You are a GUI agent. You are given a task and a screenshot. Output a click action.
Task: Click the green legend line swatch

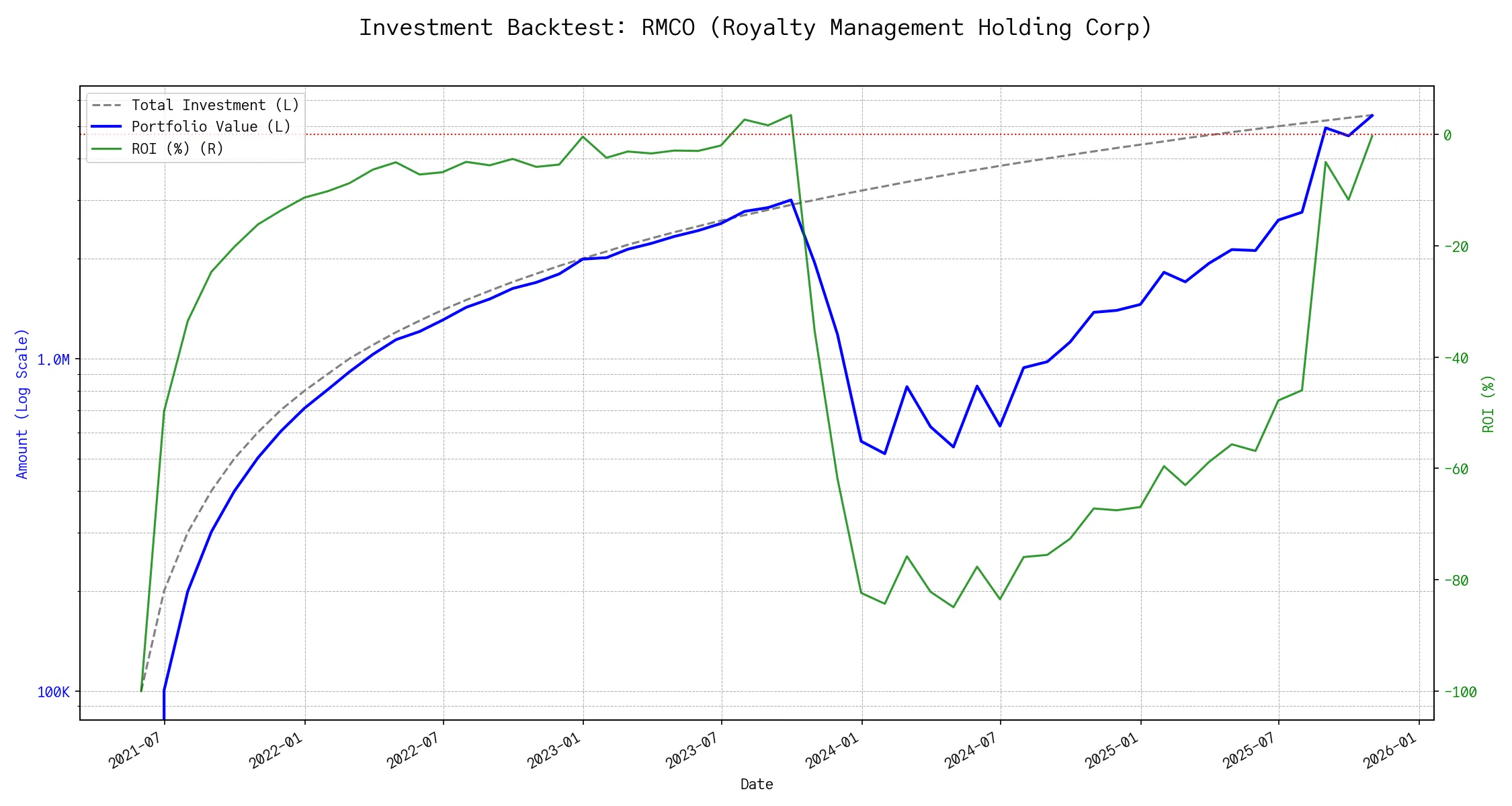(x=106, y=148)
